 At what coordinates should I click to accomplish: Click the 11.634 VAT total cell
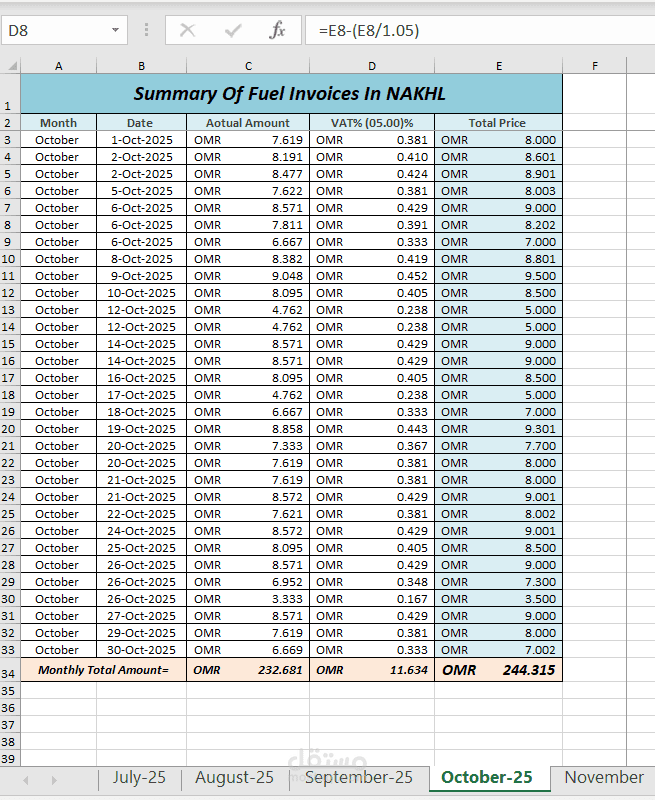(x=372, y=670)
